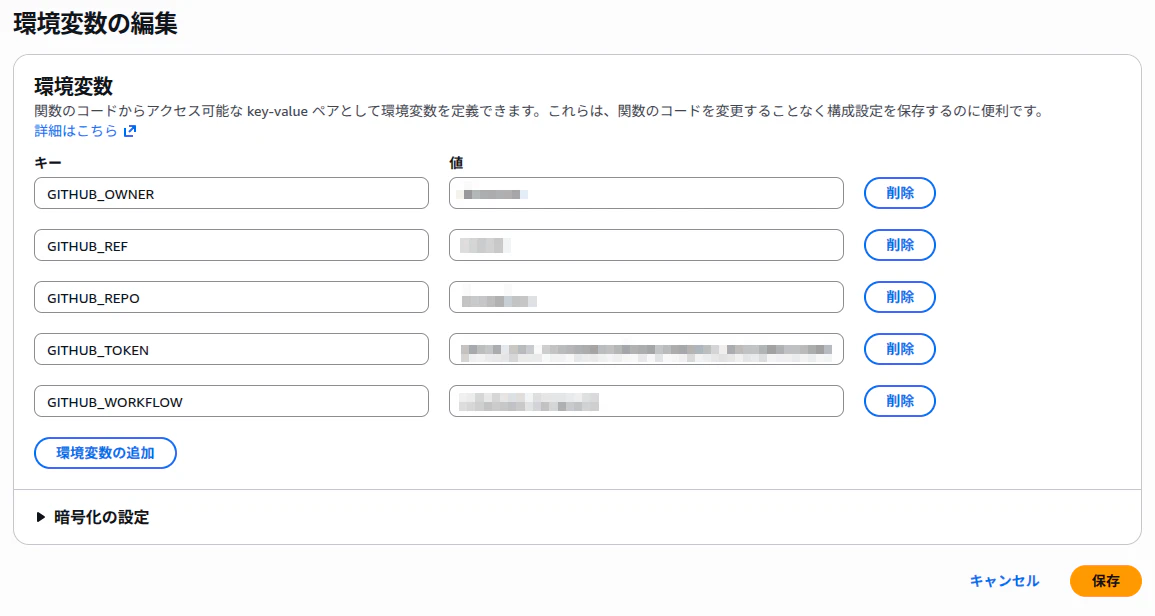Cancel editing with キャンセル
This screenshot has height=616, width=1155.
click(x=1004, y=581)
